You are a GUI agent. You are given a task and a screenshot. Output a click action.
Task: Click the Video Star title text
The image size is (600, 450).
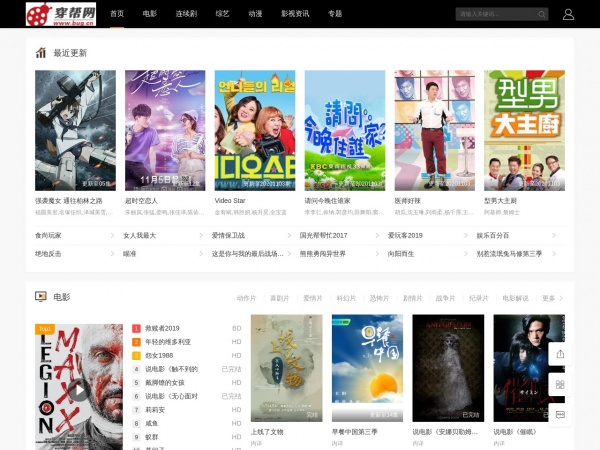pyautogui.click(x=230, y=201)
